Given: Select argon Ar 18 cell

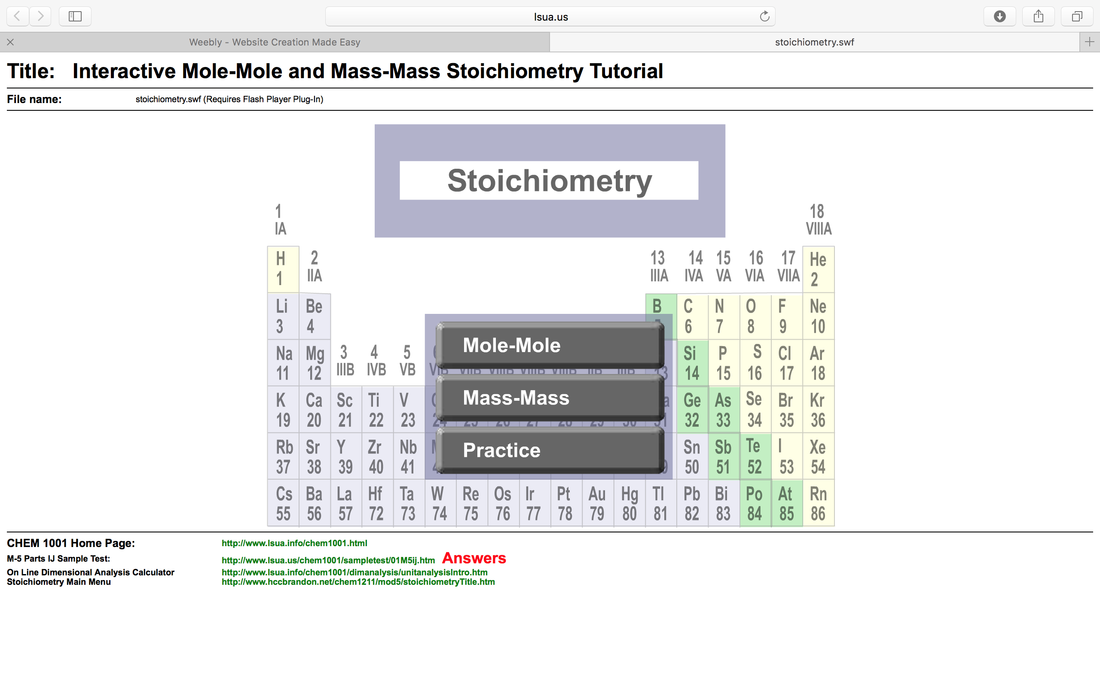Looking at the screenshot, I should [x=818, y=363].
